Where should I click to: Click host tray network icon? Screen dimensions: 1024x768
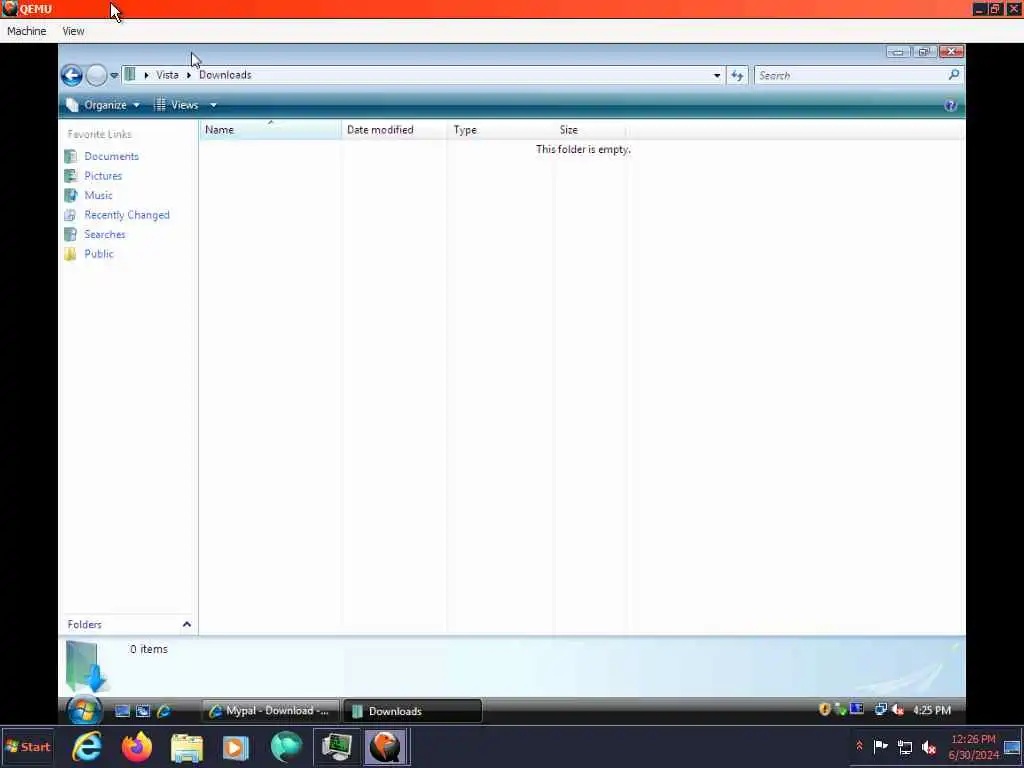(905, 746)
